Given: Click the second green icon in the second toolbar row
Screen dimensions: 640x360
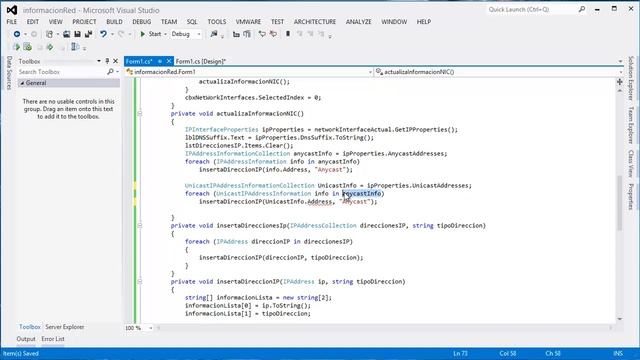Looking at the screenshot, I should pos(27,47).
